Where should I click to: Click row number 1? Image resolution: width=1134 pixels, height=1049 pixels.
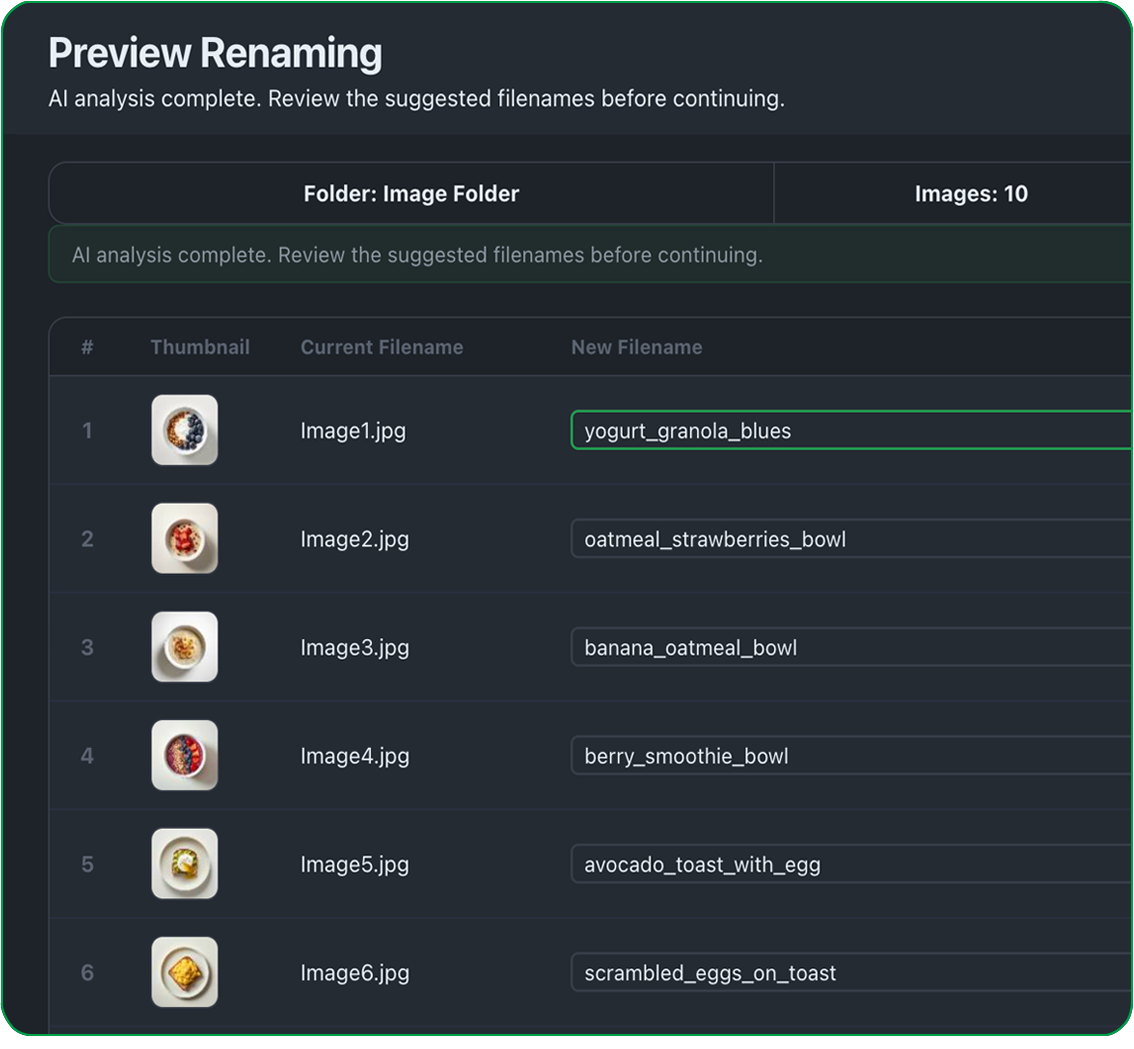[x=87, y=431]
